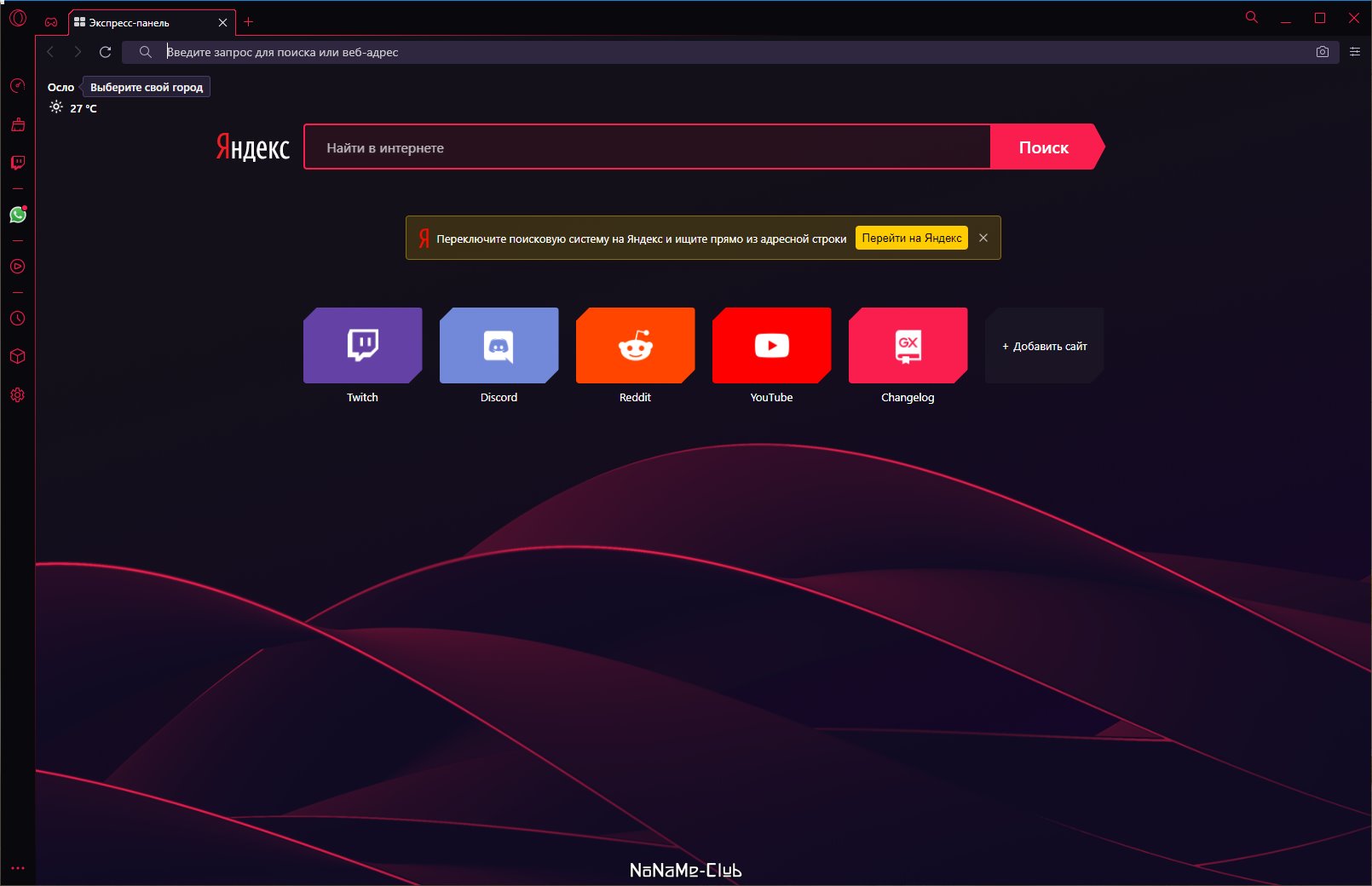
Task: Open GX Control speedometer in sidebar
Action: tap(18, 85)
